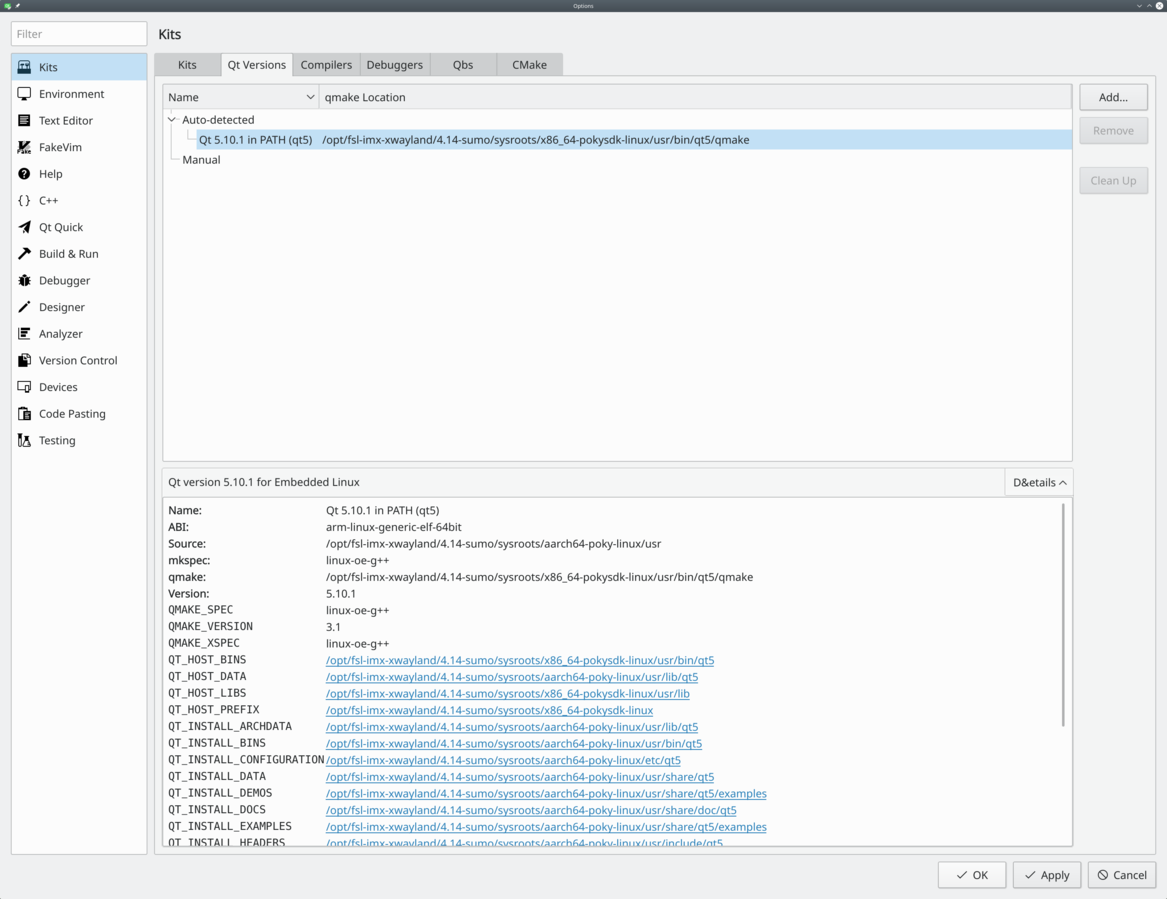This screenshot has height=899, width=1167.
Task: Open the QT_INSTALL_ARCHDATA path link
Action: pyautogui.click(x=512, y=727)
